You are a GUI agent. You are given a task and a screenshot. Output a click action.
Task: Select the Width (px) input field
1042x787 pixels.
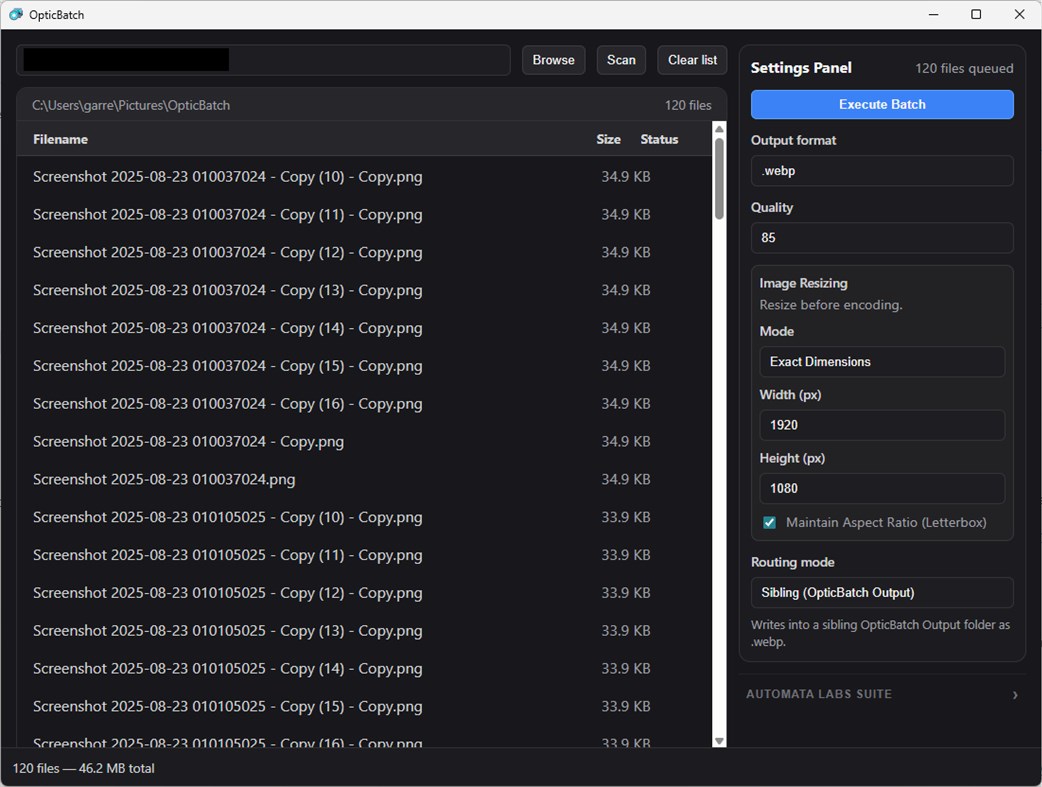tap(881, 425)
